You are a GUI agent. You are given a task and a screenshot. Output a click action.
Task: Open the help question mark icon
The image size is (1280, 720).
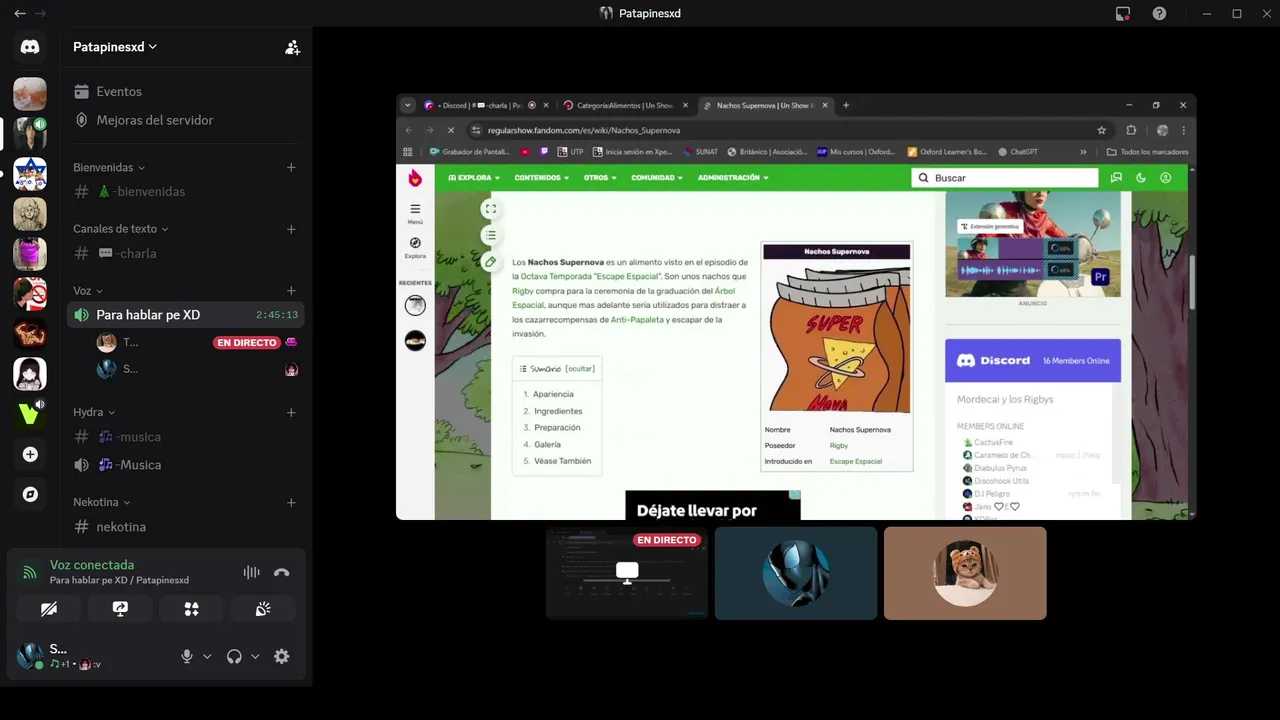click(1159, 13)
